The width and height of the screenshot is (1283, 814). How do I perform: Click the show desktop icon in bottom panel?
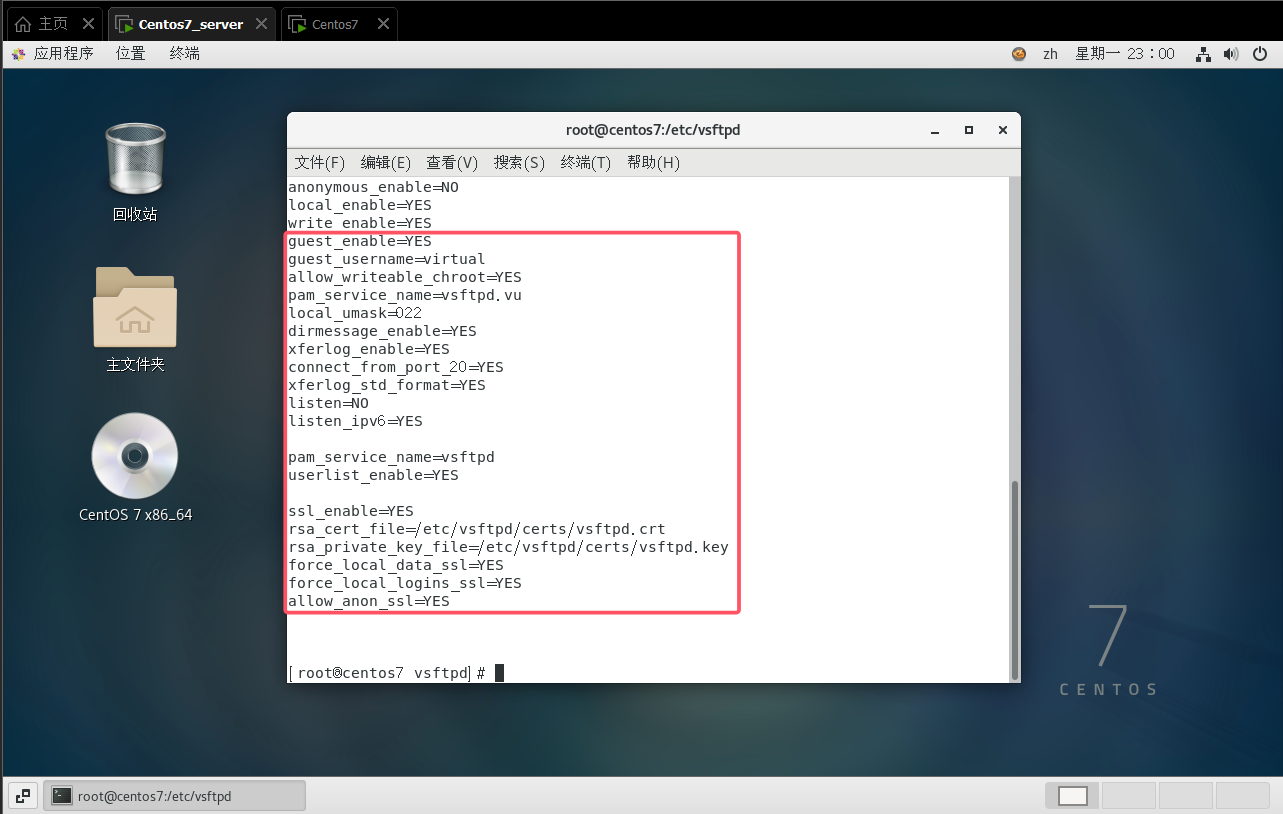[x=23, y=796]
